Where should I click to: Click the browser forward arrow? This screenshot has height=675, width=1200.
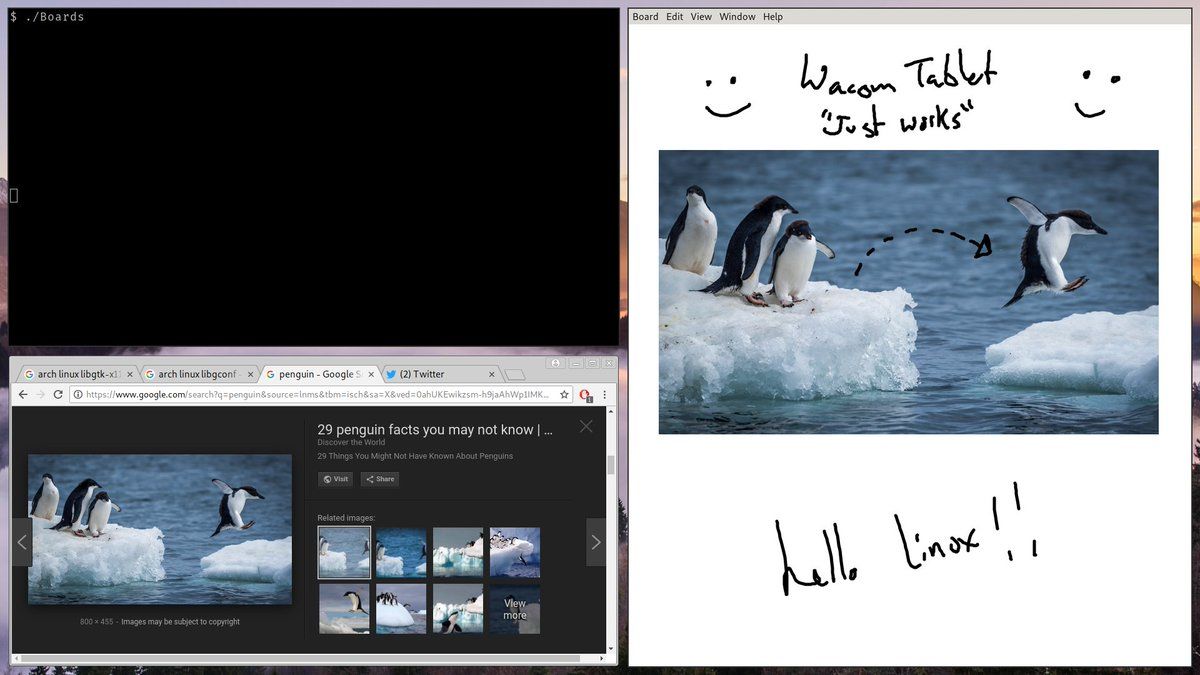coord(41,395)
